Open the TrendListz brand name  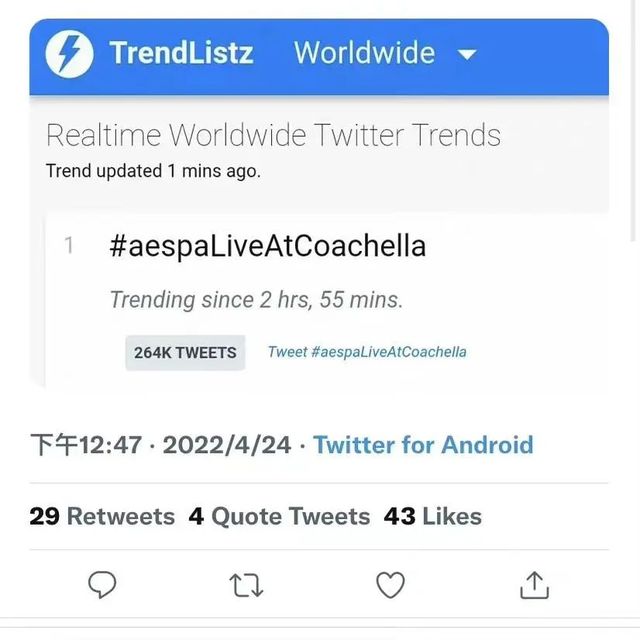click(x=181, y=53)
